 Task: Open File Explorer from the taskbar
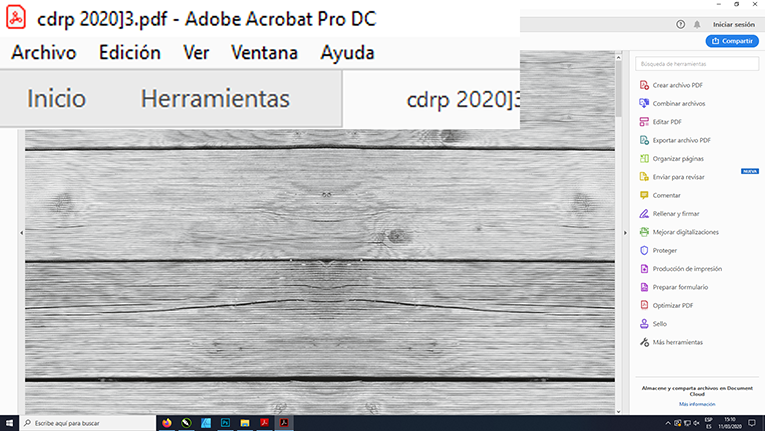245,423
